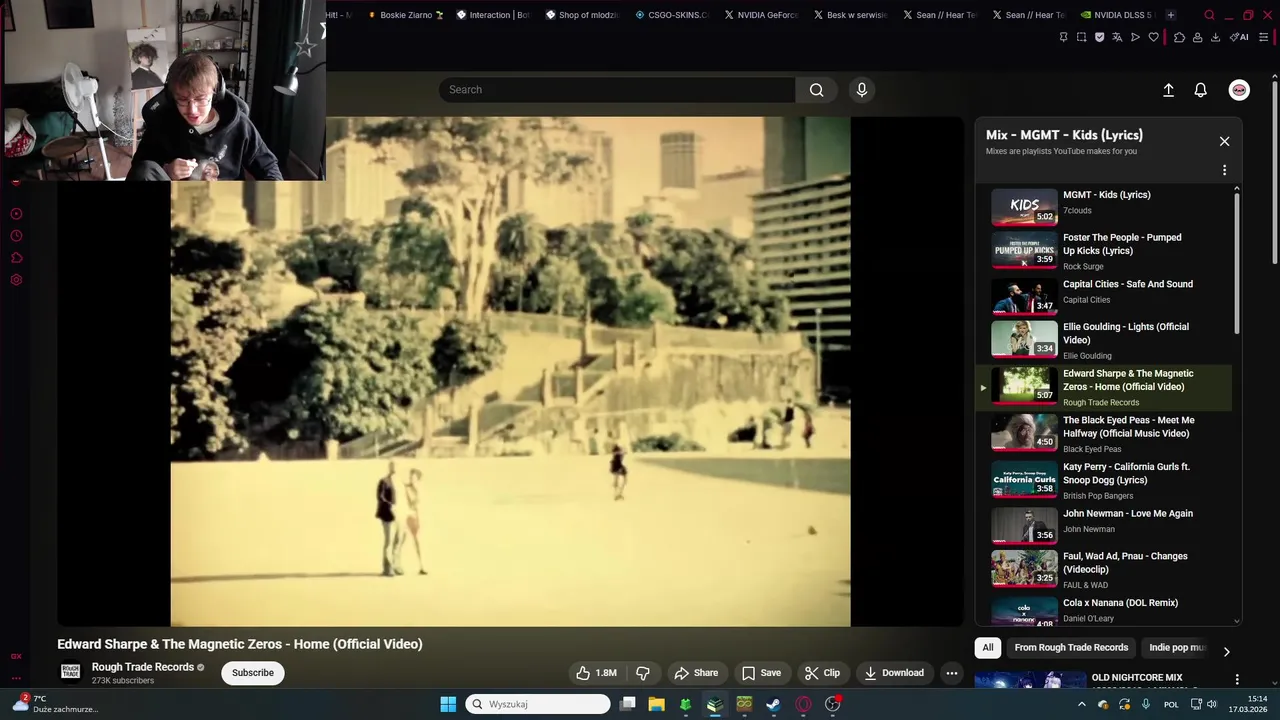Open the YouTube create/upload icon
The width and height of the screenshot is (1280, 720).
coord(1168,90)
